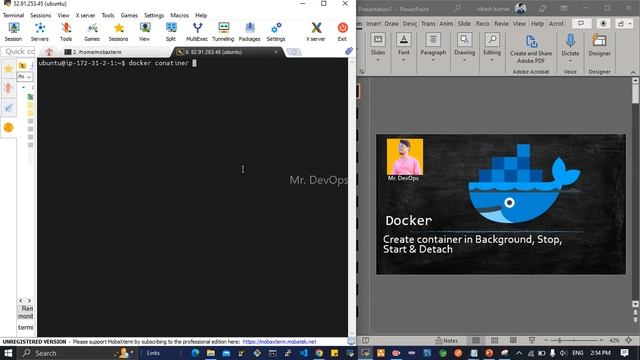The height and width of the screenshot is (360, 640).
Task: Open the mobaxterm.mobatek.net link
Action: [x=279, y=342]
